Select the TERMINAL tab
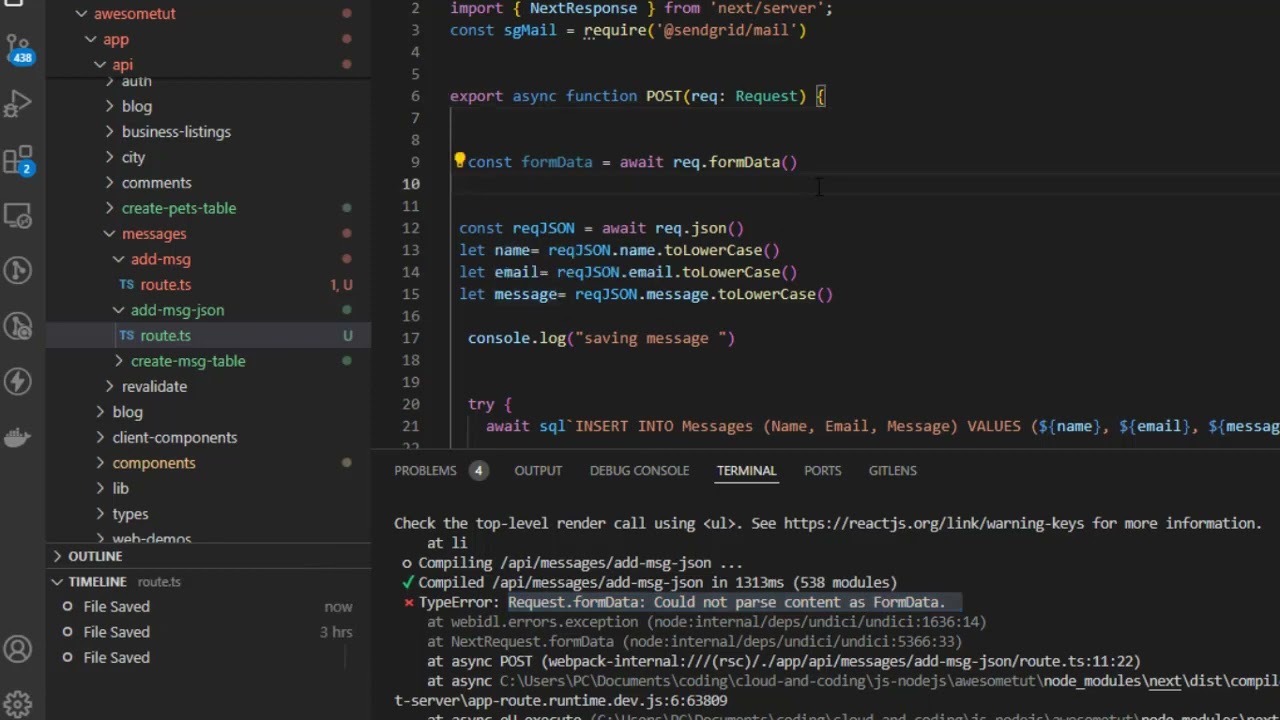This screenshot has height=720, width=1280. [746, 470]
